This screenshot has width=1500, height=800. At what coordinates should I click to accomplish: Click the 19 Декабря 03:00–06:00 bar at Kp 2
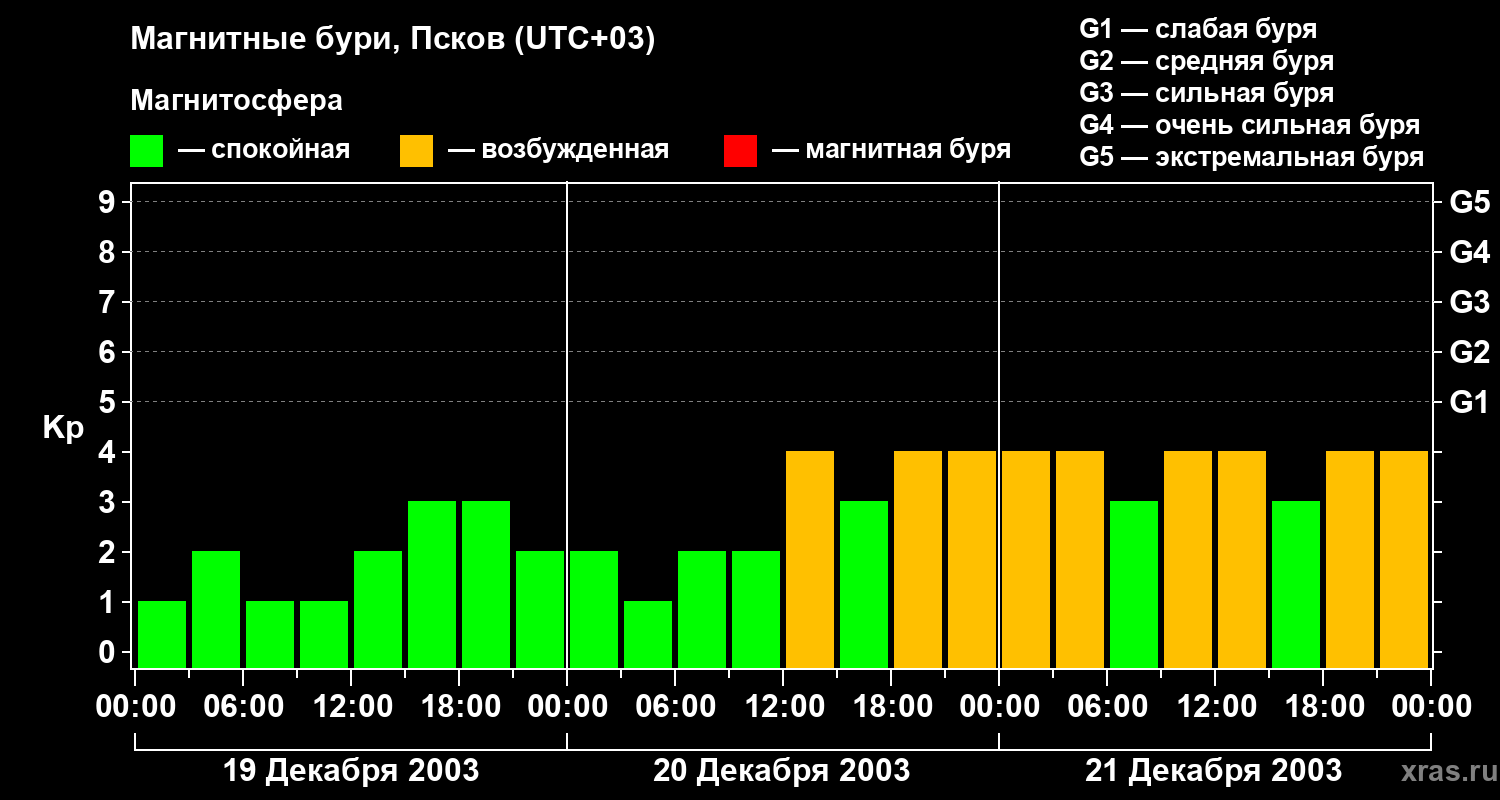click(x=216, y=609)
